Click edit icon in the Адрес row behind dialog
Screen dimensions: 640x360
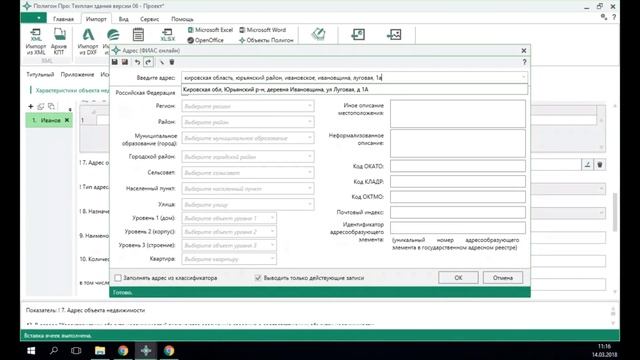[x=587, y=165]
